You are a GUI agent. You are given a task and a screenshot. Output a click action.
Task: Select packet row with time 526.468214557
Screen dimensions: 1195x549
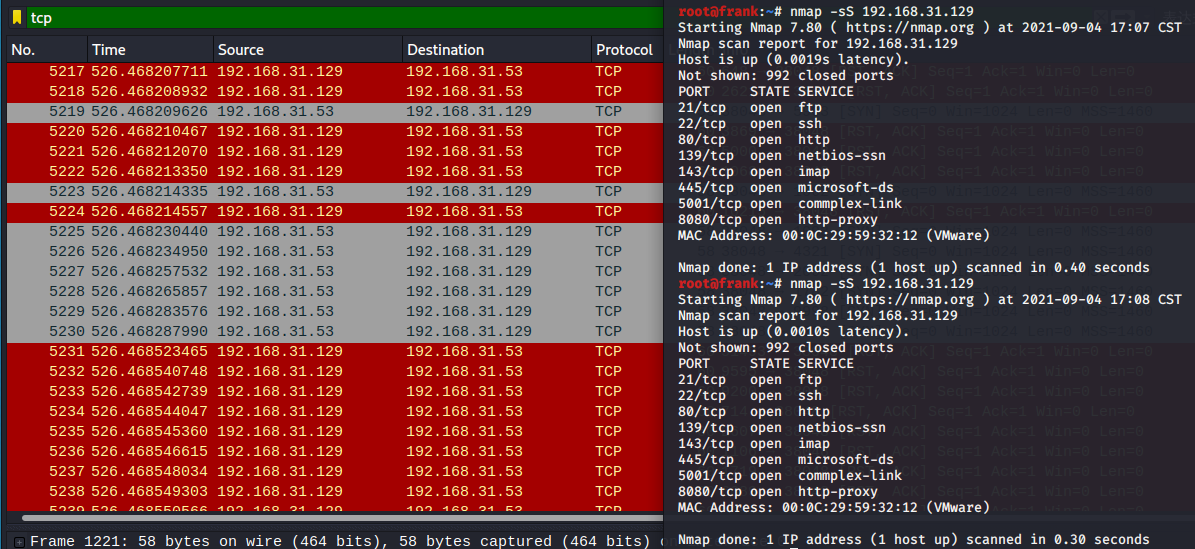[335, 211]
